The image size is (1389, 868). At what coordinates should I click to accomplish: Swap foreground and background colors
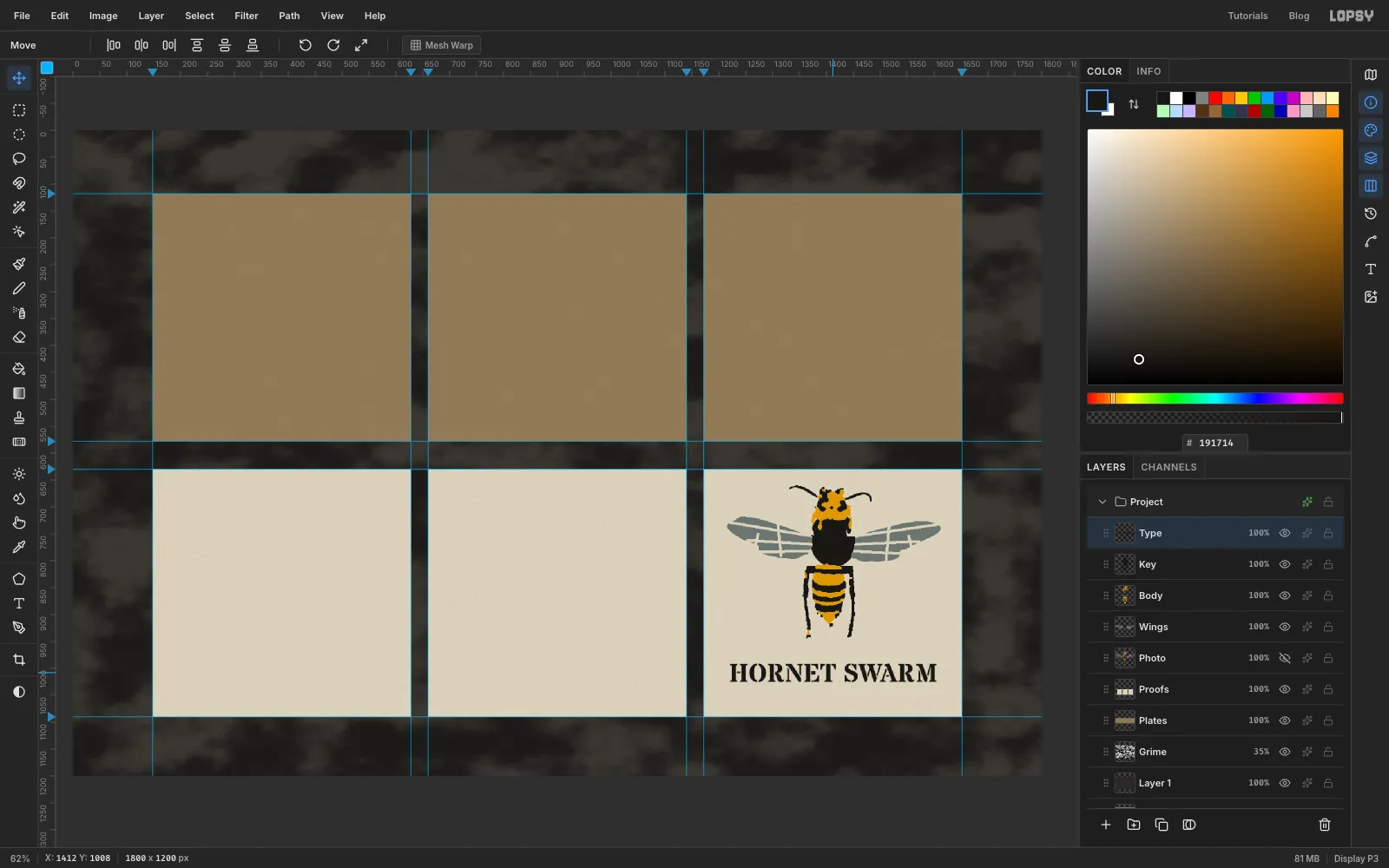1134,104
